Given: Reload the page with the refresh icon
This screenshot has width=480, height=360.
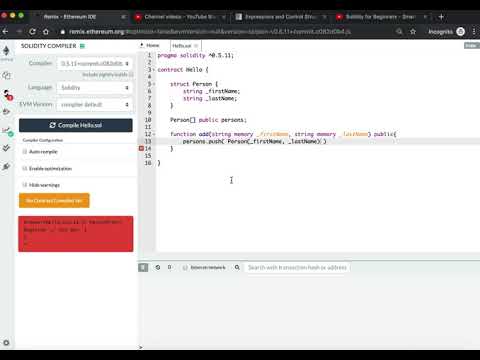Looking at the screenshot, I should (x=32, y=32).
